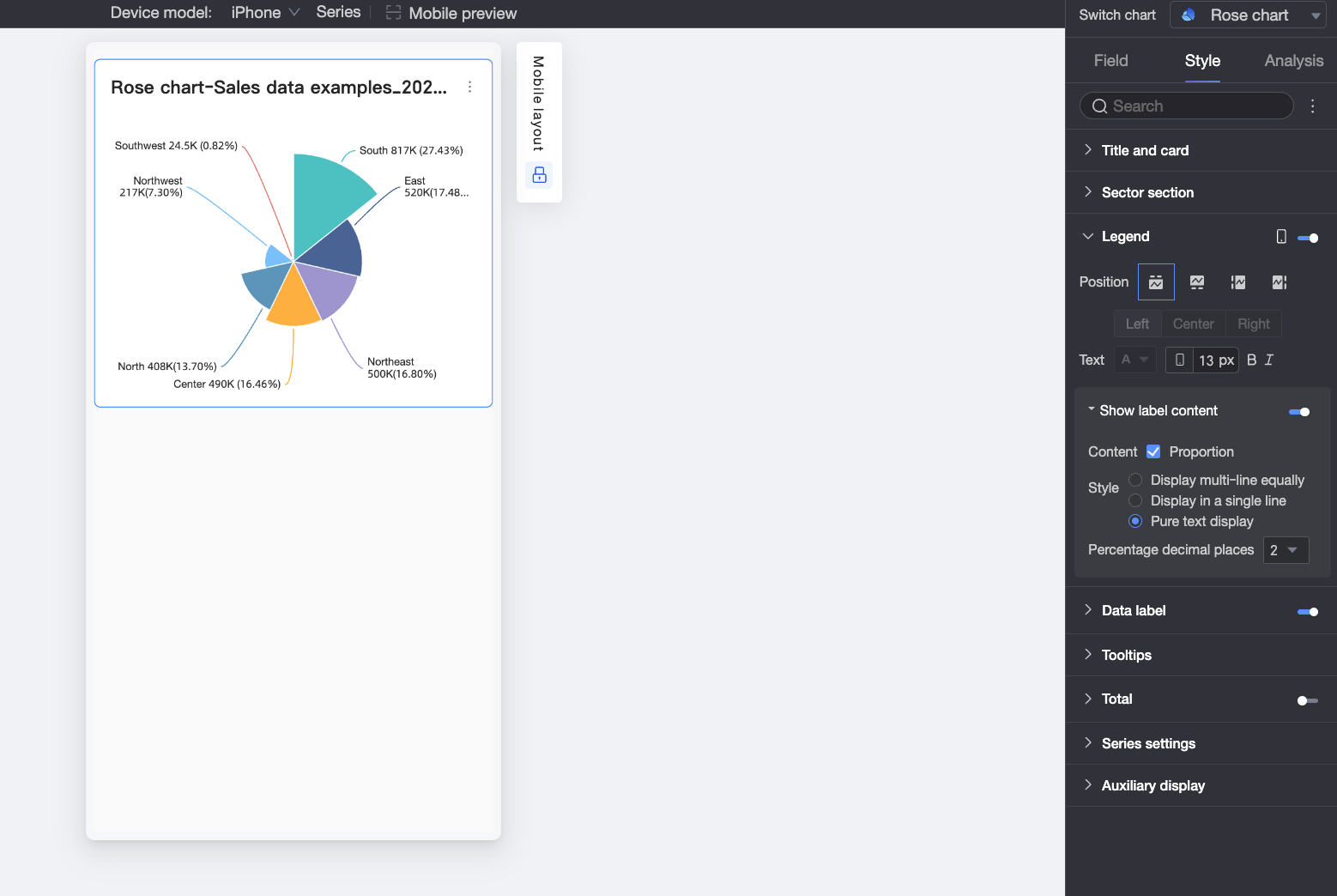This screenshot has height=896, width=1337.
Task: Open Percentage decimal places dropdown
Action: (x=1286, y=550)
